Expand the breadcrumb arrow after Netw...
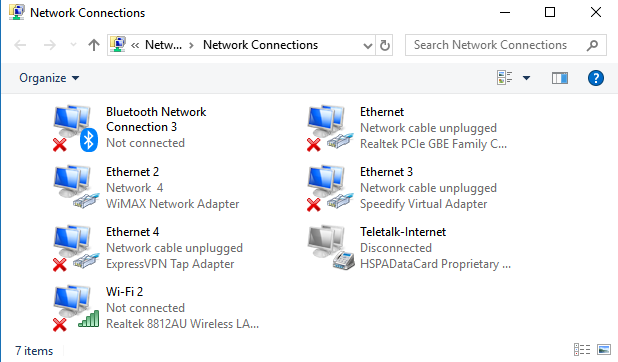Viewport: 618px width, 362px height. coord(192,45)
